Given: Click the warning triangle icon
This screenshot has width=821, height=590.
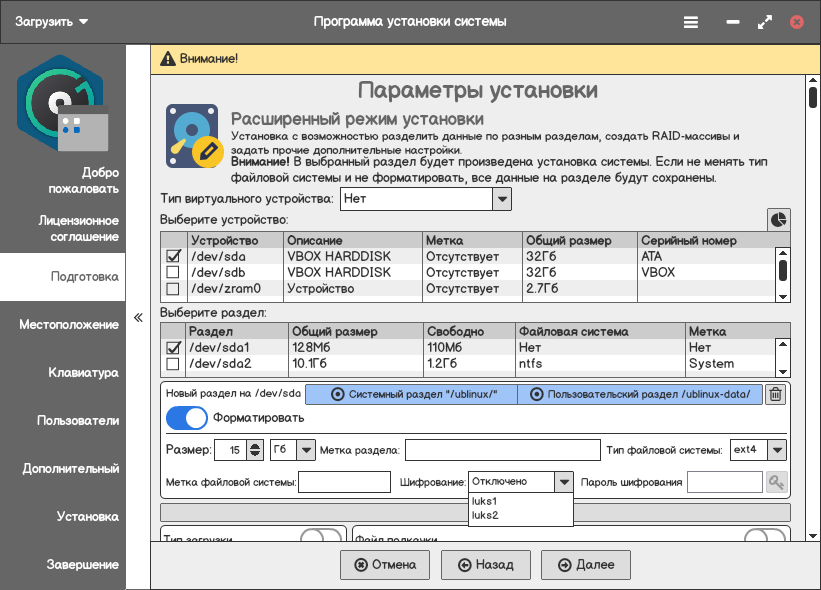Looking at the screenshot, I should 168,59.
